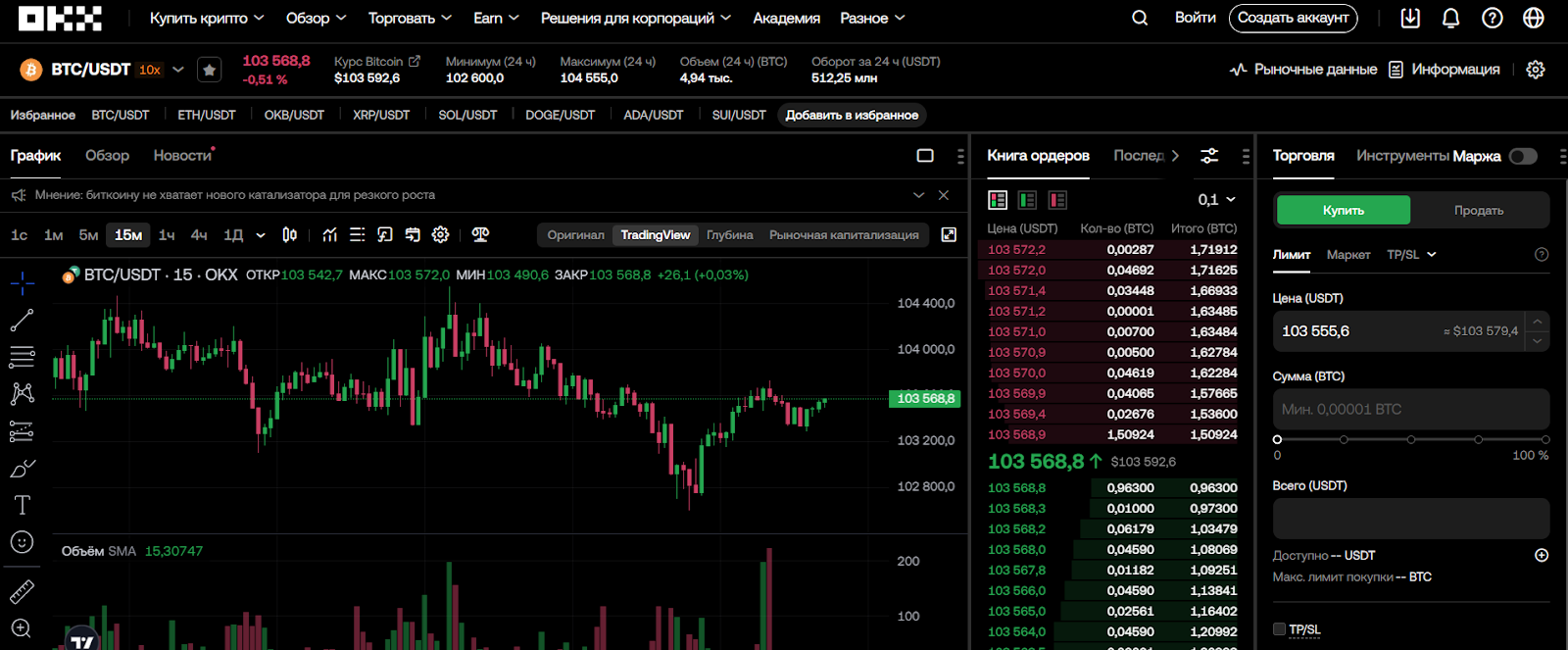Select the brush drawing tool

22,469
